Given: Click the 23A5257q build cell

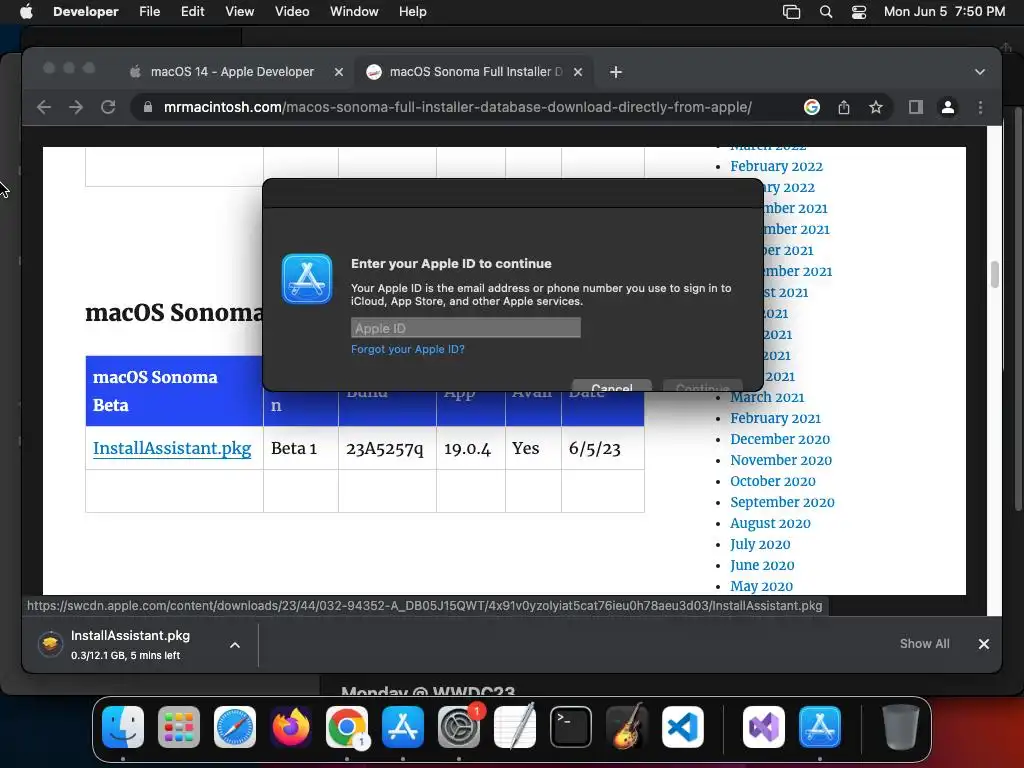Looking at the screenshot, I should click(387, 449).
